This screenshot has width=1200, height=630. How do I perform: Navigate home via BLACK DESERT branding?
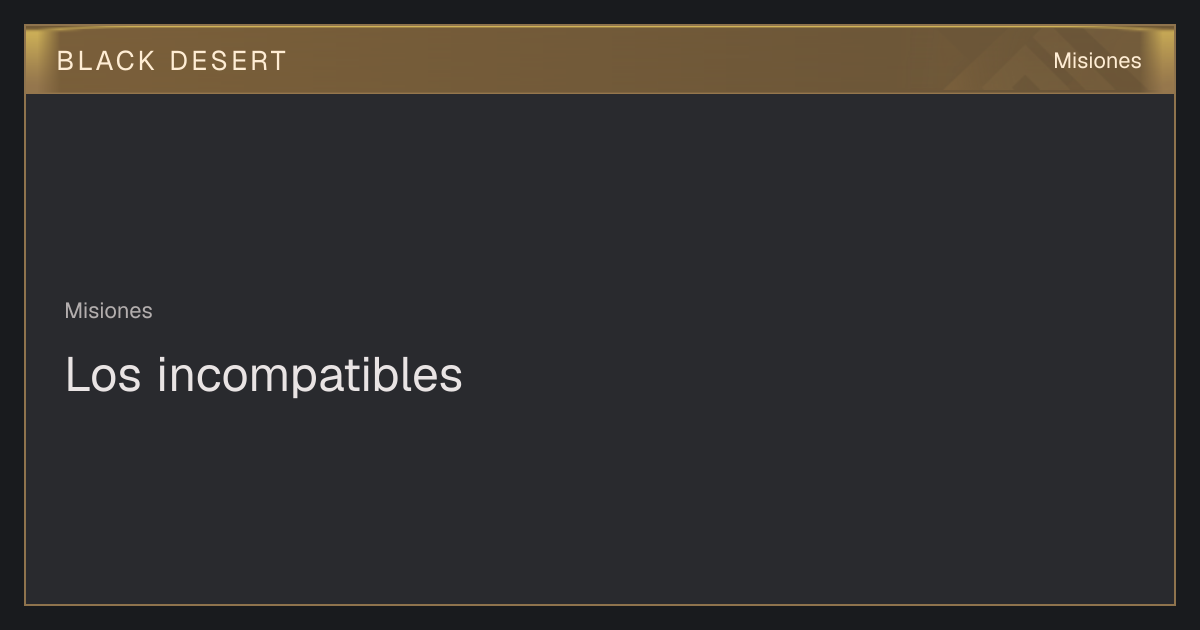[172, 61]
